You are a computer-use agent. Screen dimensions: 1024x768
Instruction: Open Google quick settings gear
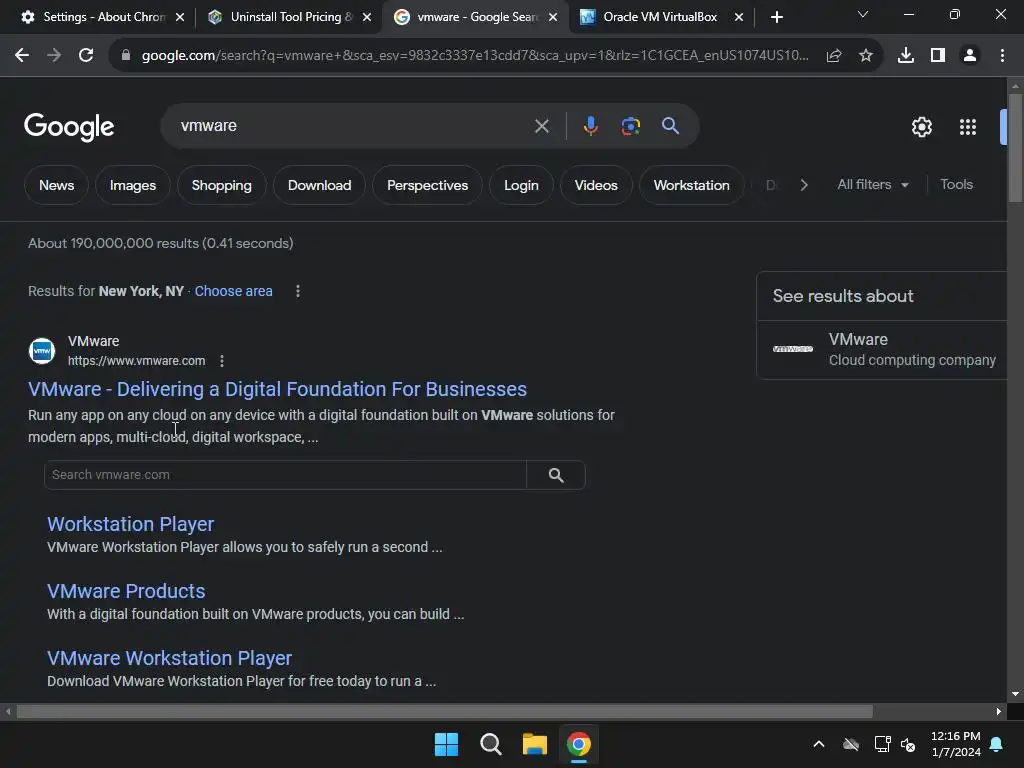921,127
